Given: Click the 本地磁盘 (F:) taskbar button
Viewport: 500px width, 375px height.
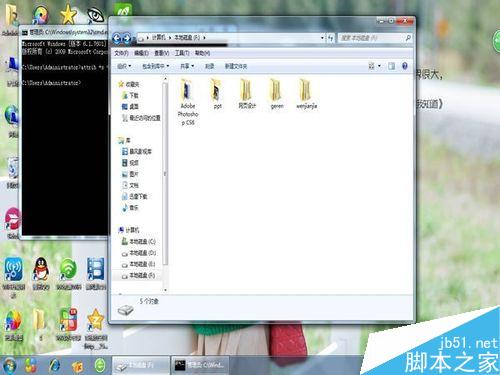Looking at the screenshot, I should pos(141,365).
